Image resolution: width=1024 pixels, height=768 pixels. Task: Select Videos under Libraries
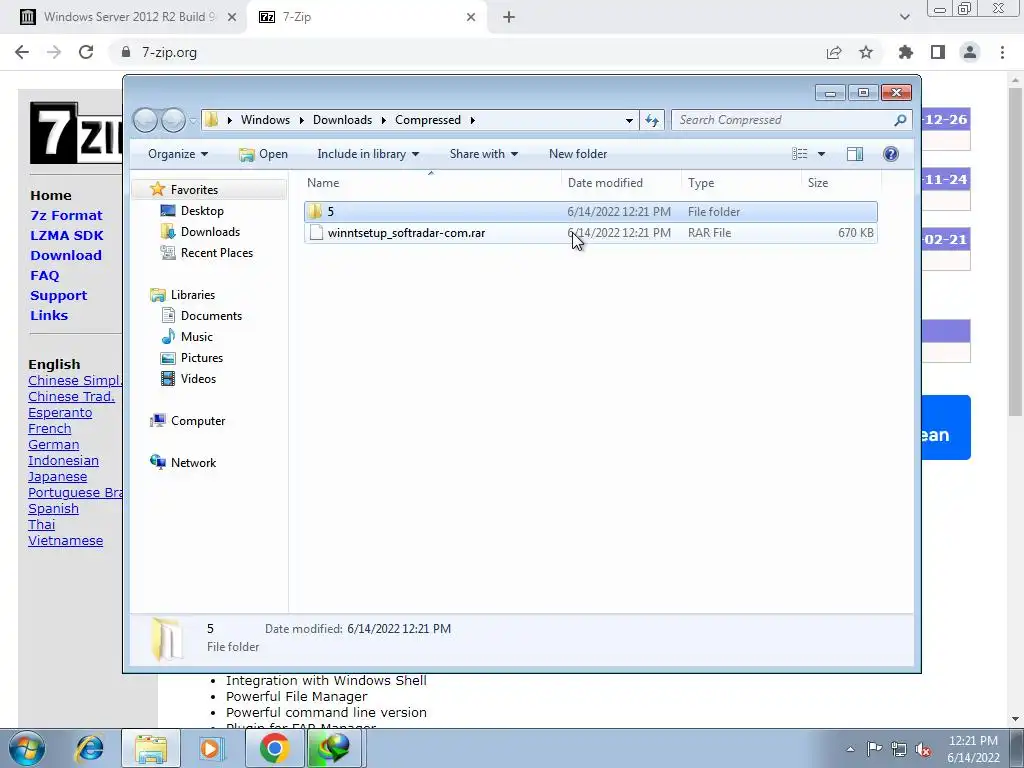[x=198, y=379]
